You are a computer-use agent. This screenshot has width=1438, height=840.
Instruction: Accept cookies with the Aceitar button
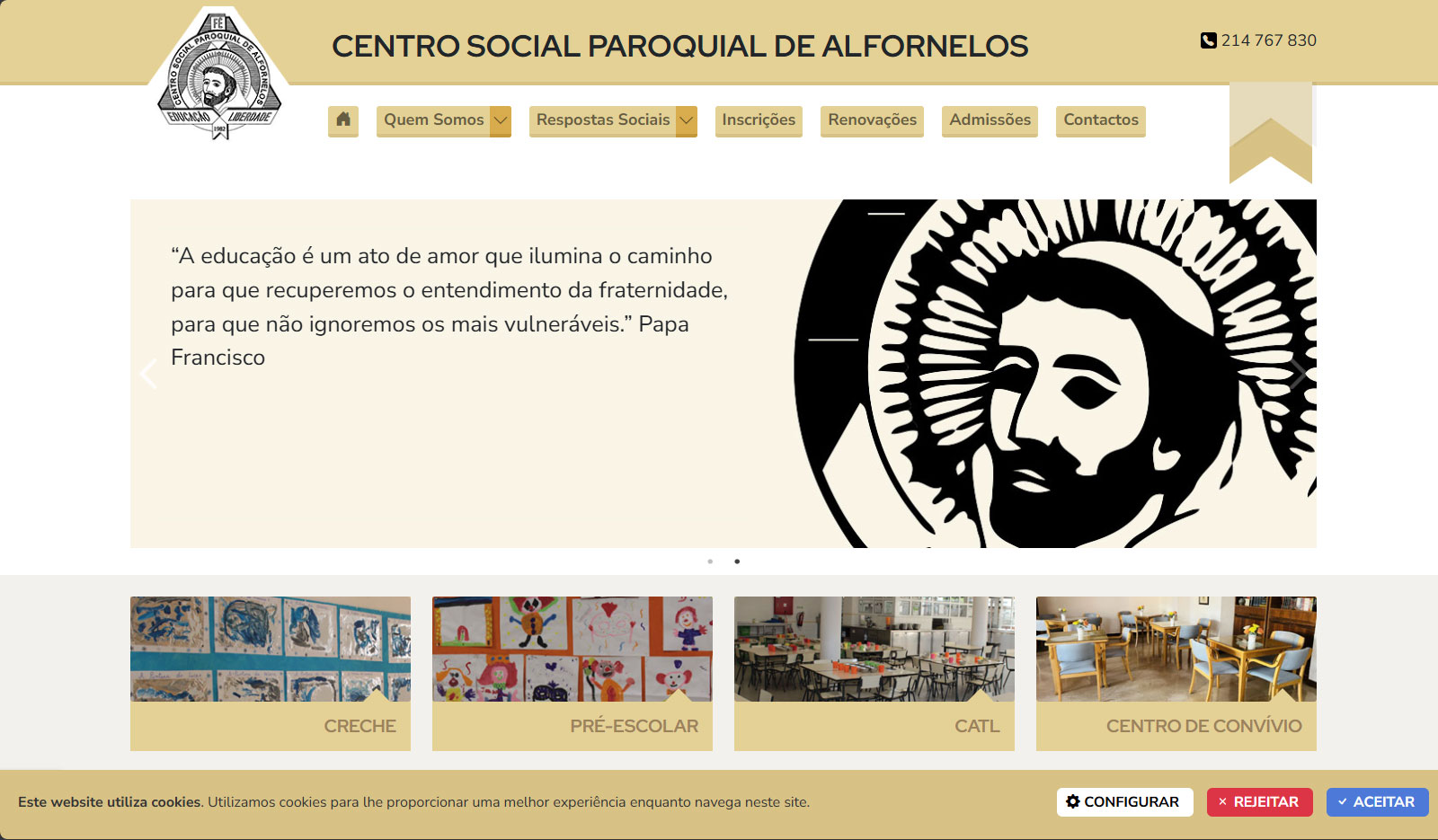1378,801
